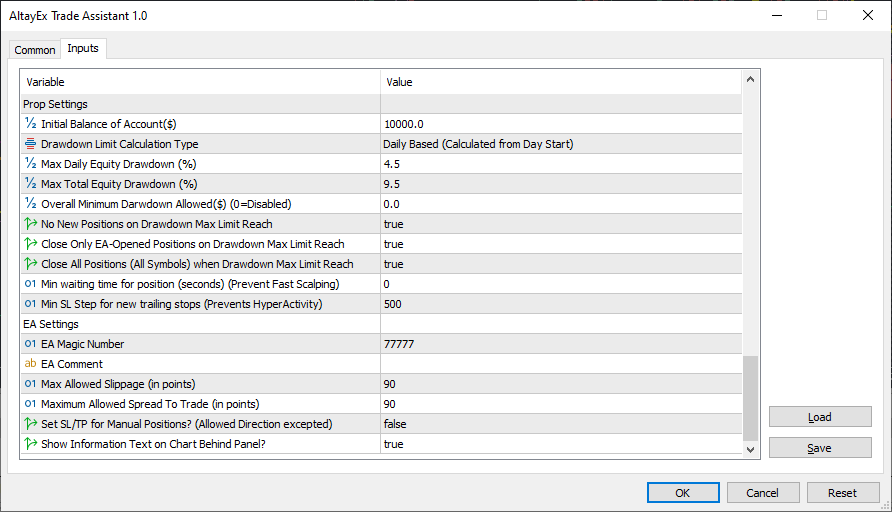This screenshot has height=512, width=892.
Task: Select the Max Total Equity Drawdown (%) label
Action: coord(119,184)
